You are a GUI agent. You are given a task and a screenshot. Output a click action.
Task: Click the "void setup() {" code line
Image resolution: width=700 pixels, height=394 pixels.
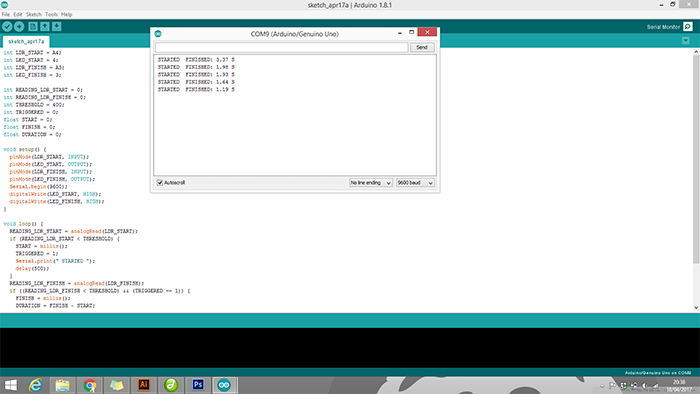25,149
